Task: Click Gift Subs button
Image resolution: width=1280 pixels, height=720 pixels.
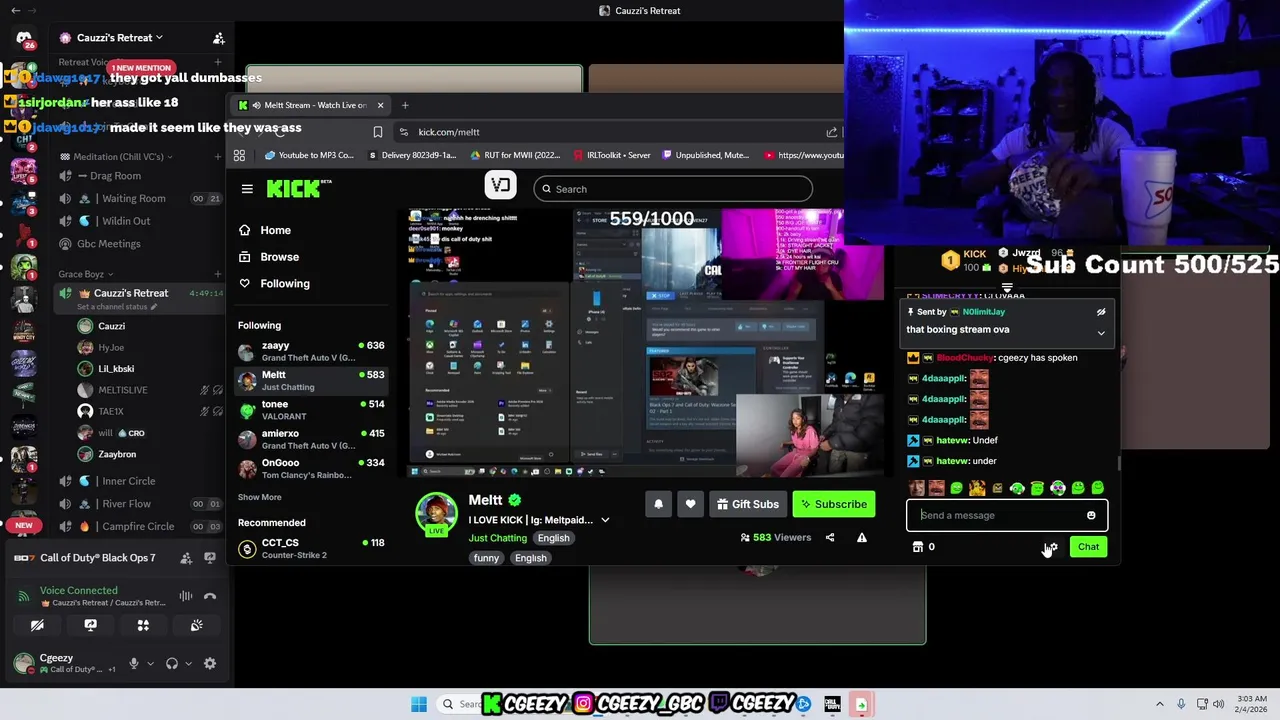Action: coord(747,504)
